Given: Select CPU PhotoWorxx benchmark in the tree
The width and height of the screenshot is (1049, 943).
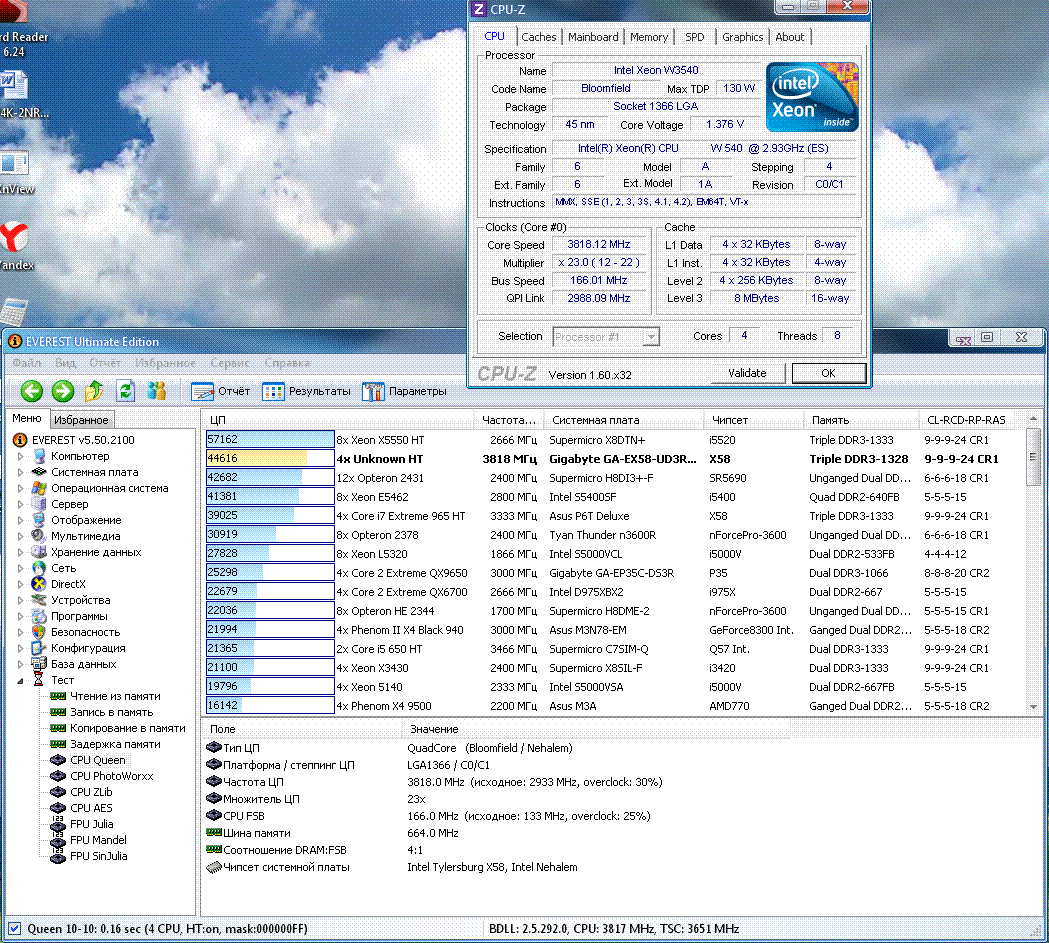Looking at the screenshot, I should coord(112,776).
